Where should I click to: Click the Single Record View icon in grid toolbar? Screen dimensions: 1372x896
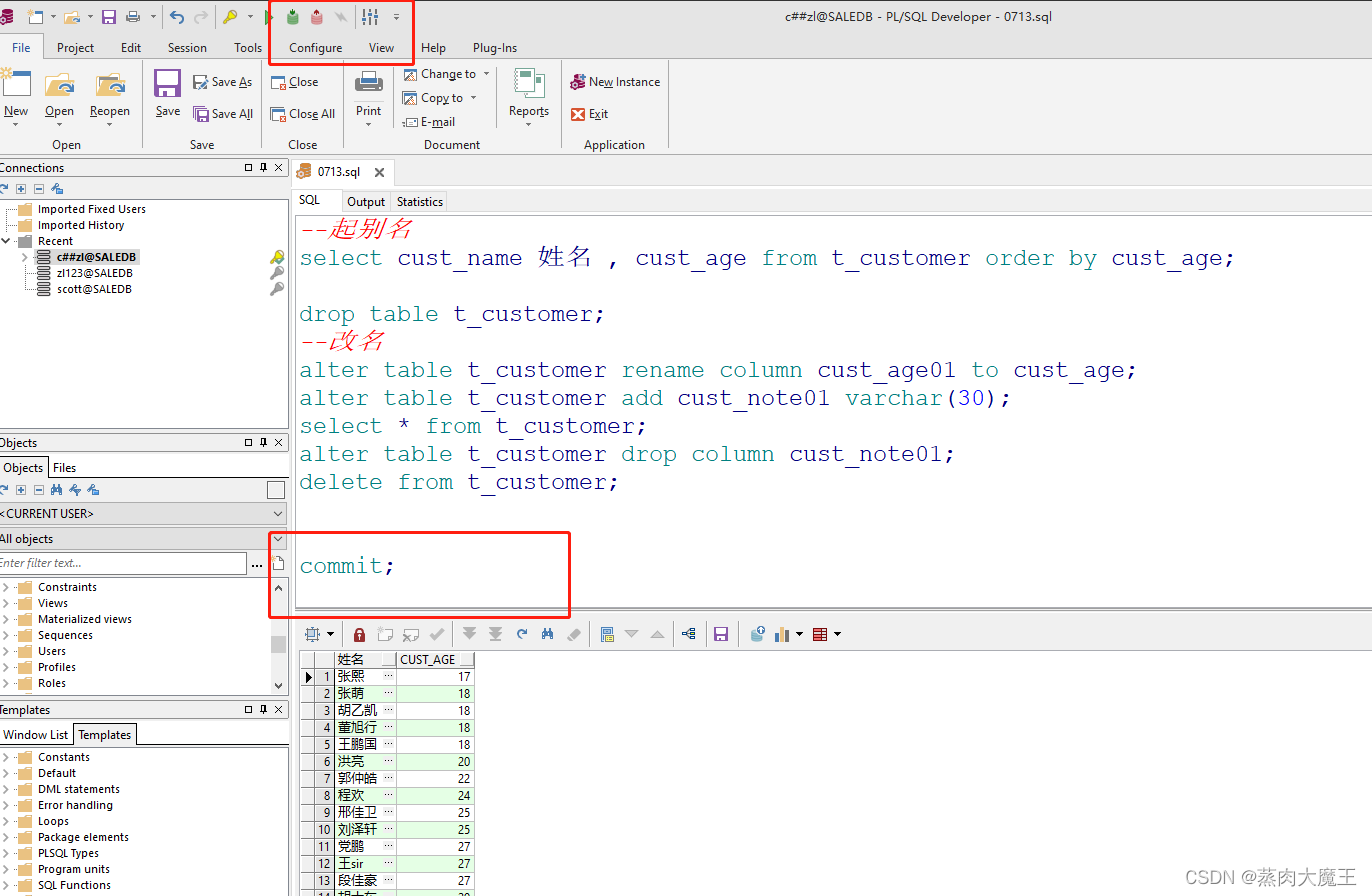pos(607,634)
